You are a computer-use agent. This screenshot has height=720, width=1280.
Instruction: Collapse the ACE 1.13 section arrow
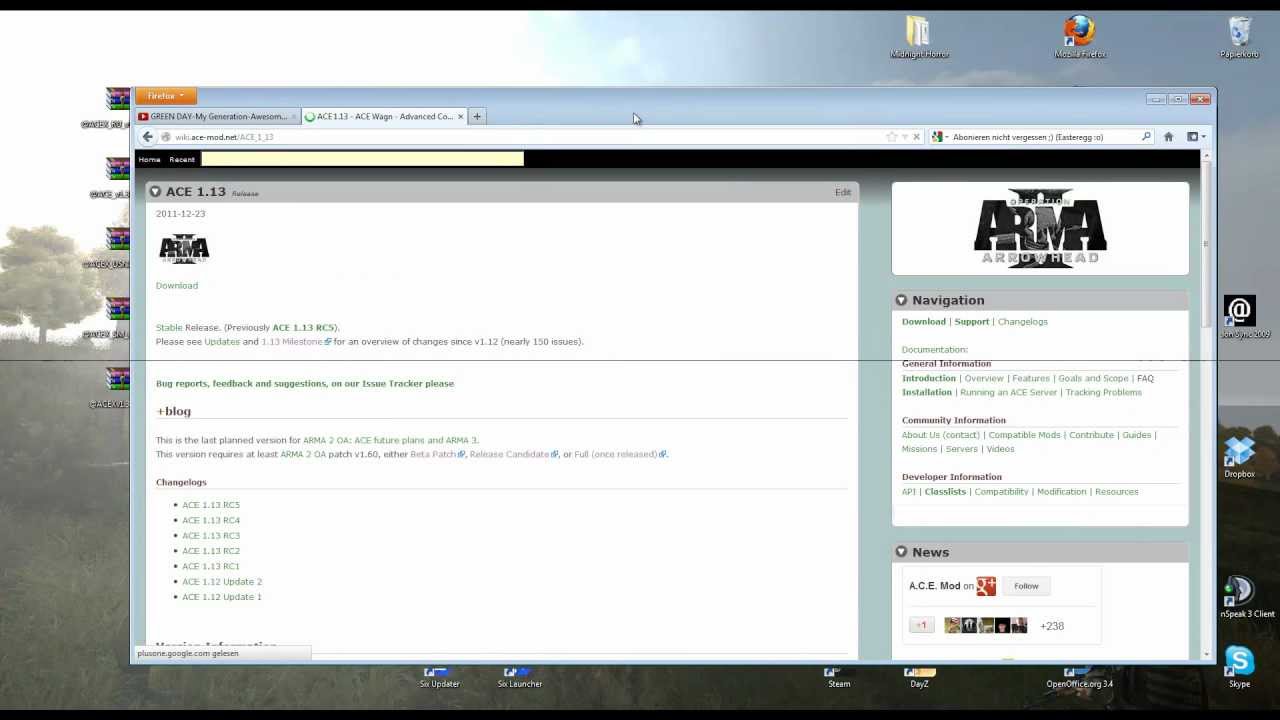(x=155, y=192)
